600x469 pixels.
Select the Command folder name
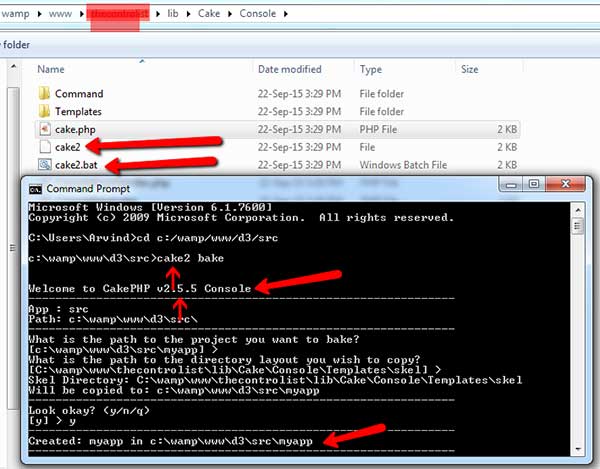(79, 94)
